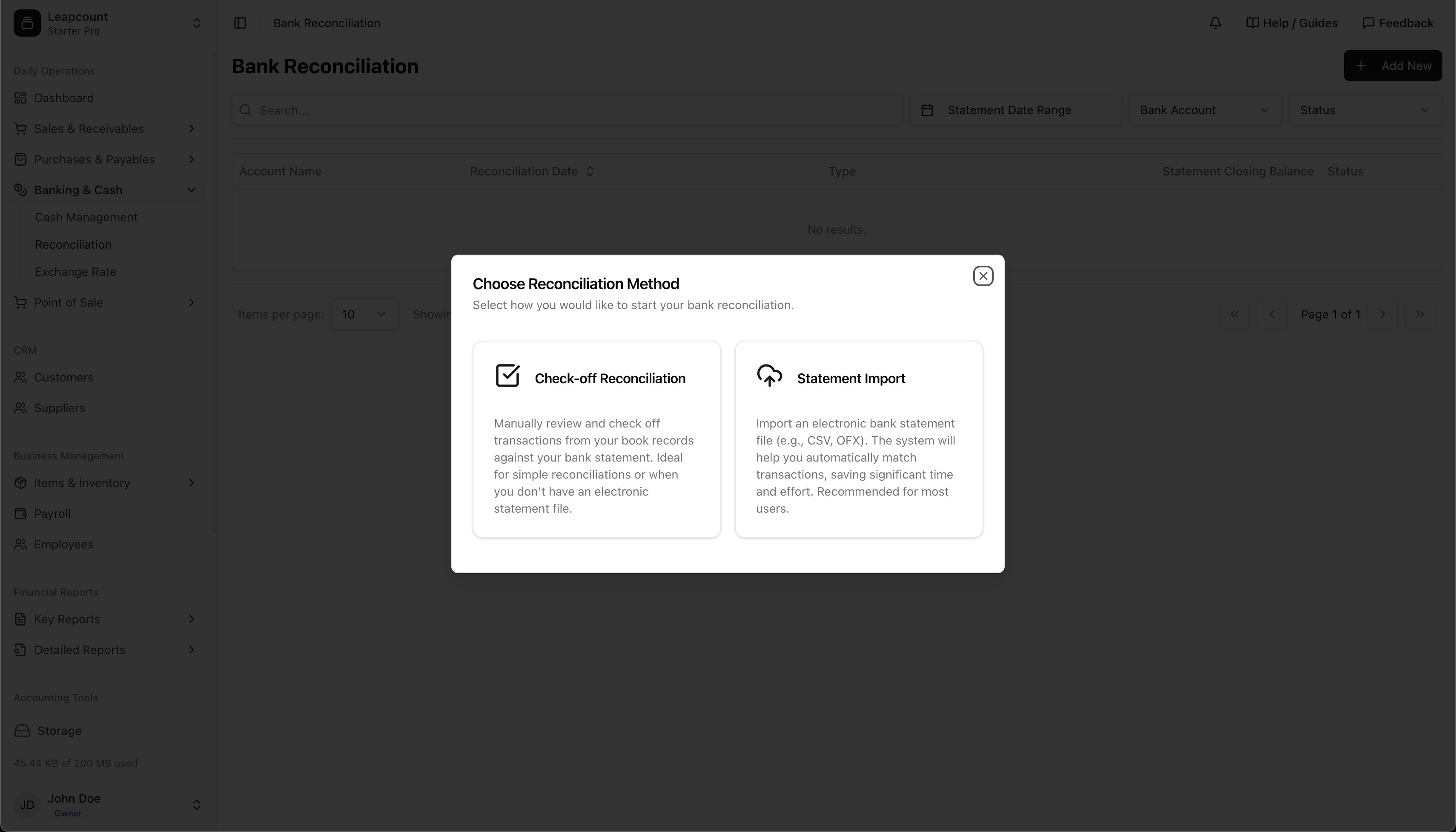
Task: Select Check-off Reconciliation method card
Action: 596,439
